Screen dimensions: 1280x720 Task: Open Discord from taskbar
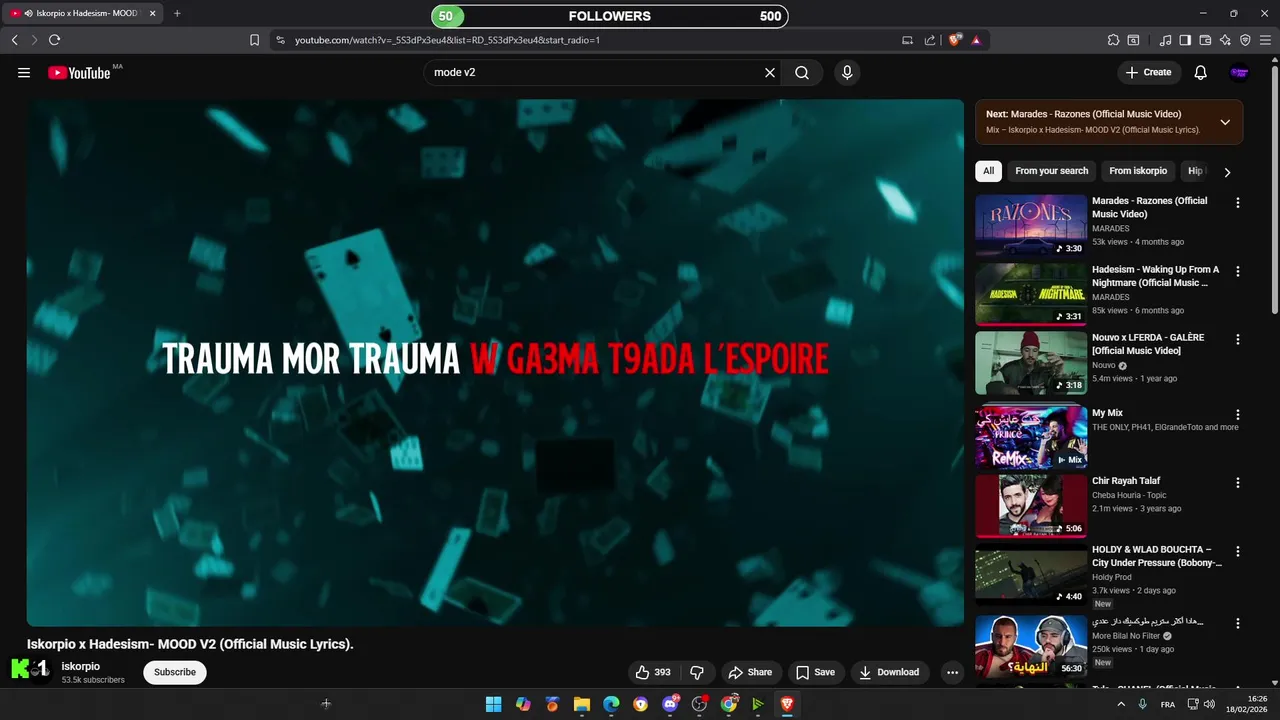[670, 704]
